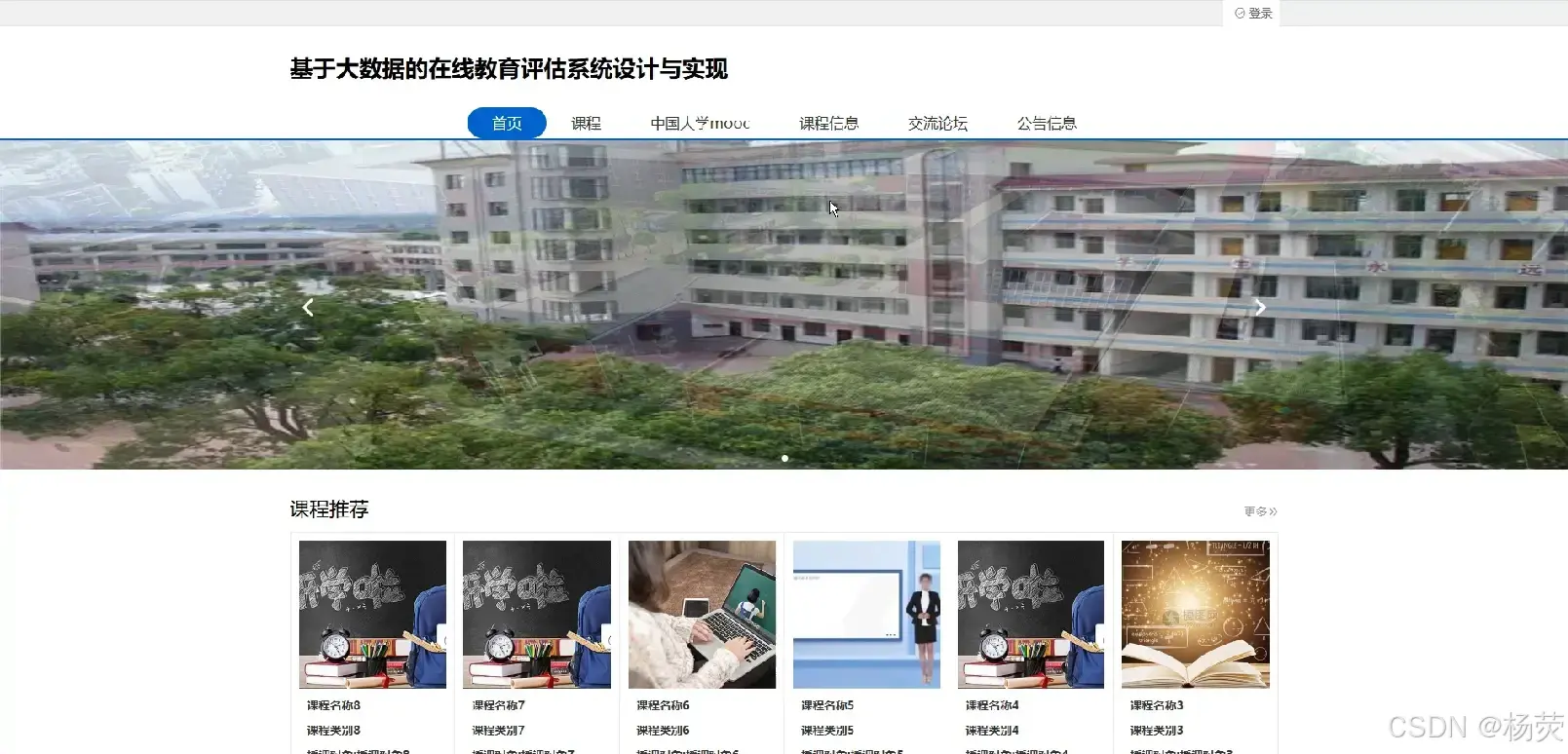Click the 课程类别5 text

tap(827, 731)
